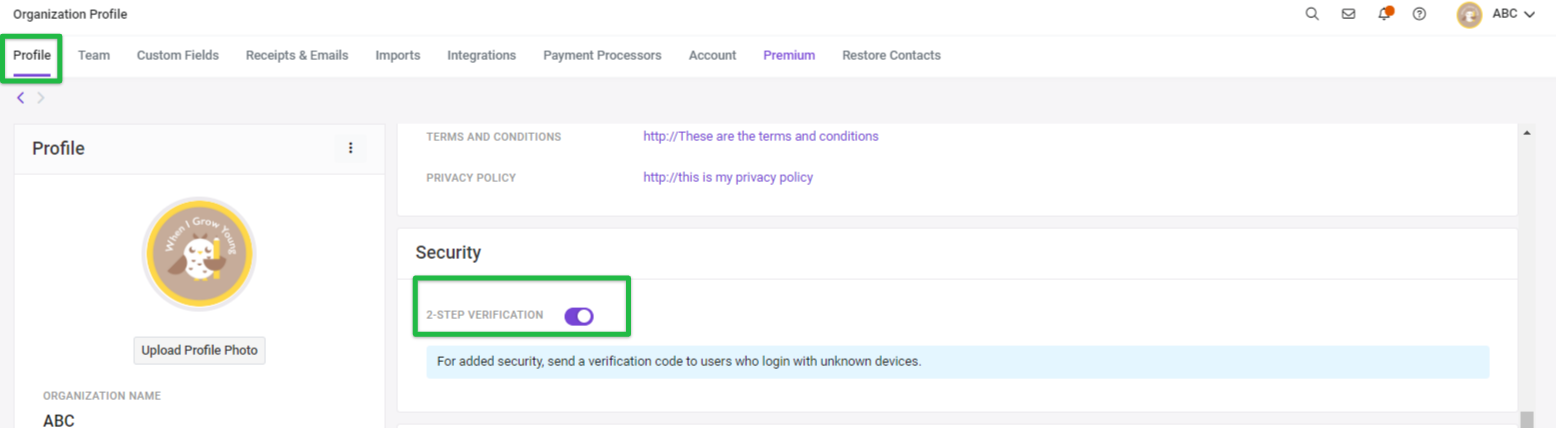Expand the ABC account dropdown arrow
Image resolution: width=1556 pixels, height=428 pixels.
point(1529,14)
